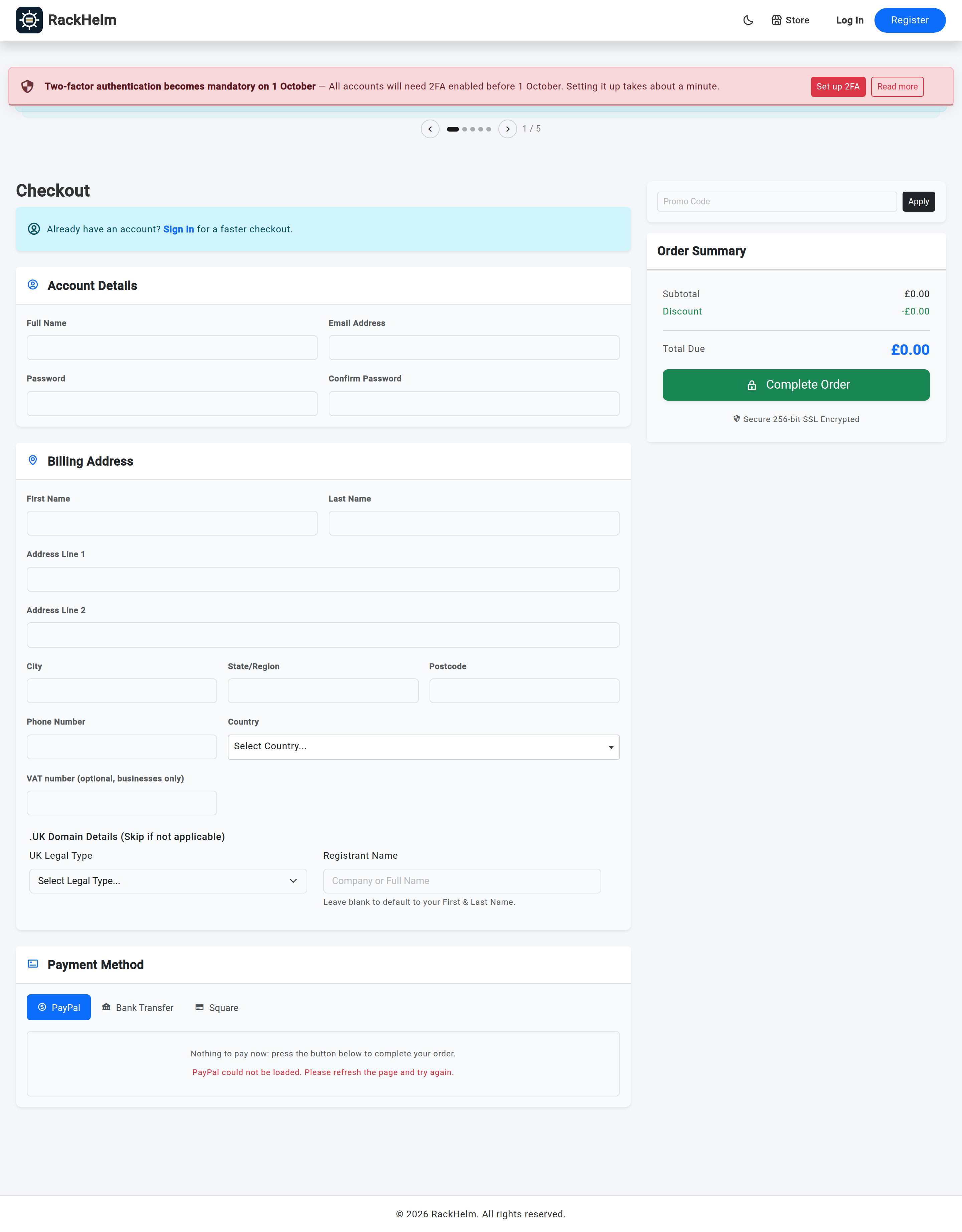Screen dimensions: 962x1232
Task: Click the Password field
Action: coord(172,403)
